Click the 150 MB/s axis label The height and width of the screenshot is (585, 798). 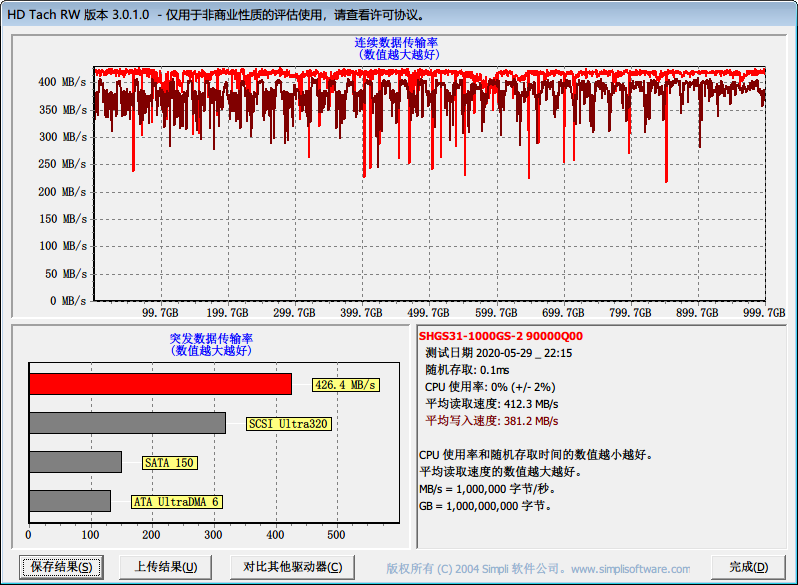pyautogui.click(x=62, y=218)
